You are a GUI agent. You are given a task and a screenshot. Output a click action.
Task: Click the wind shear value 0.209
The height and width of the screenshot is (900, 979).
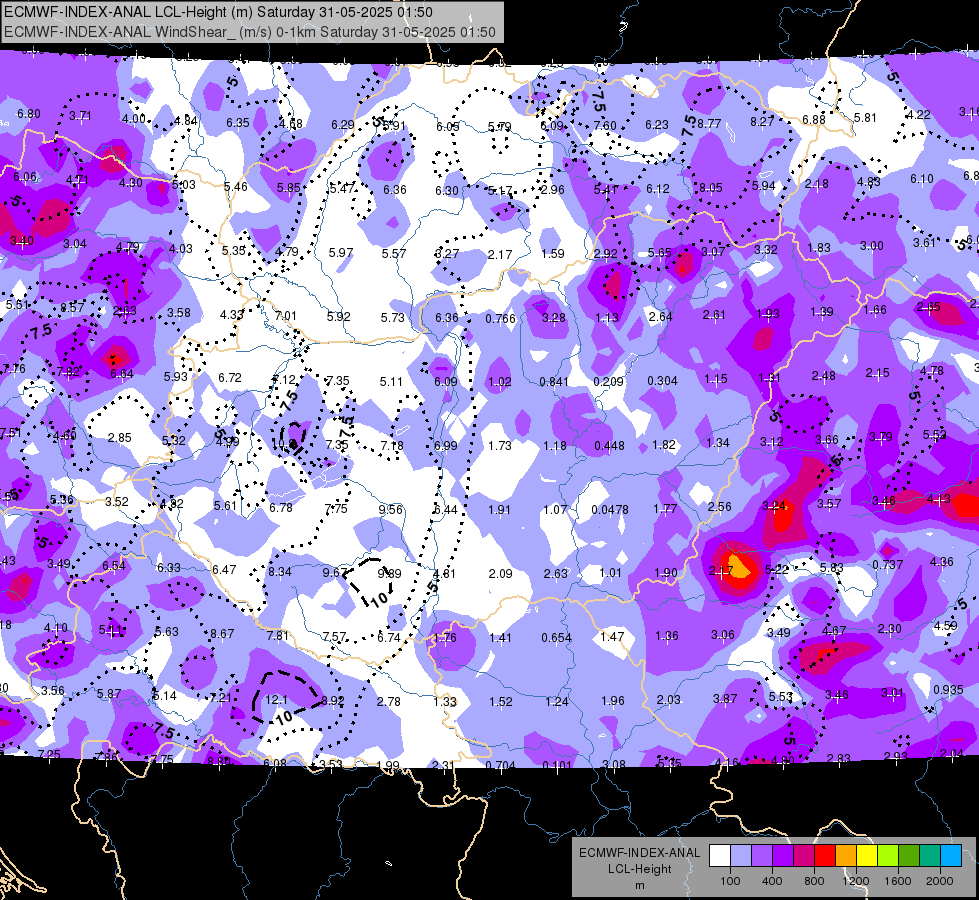pos(609,381)
